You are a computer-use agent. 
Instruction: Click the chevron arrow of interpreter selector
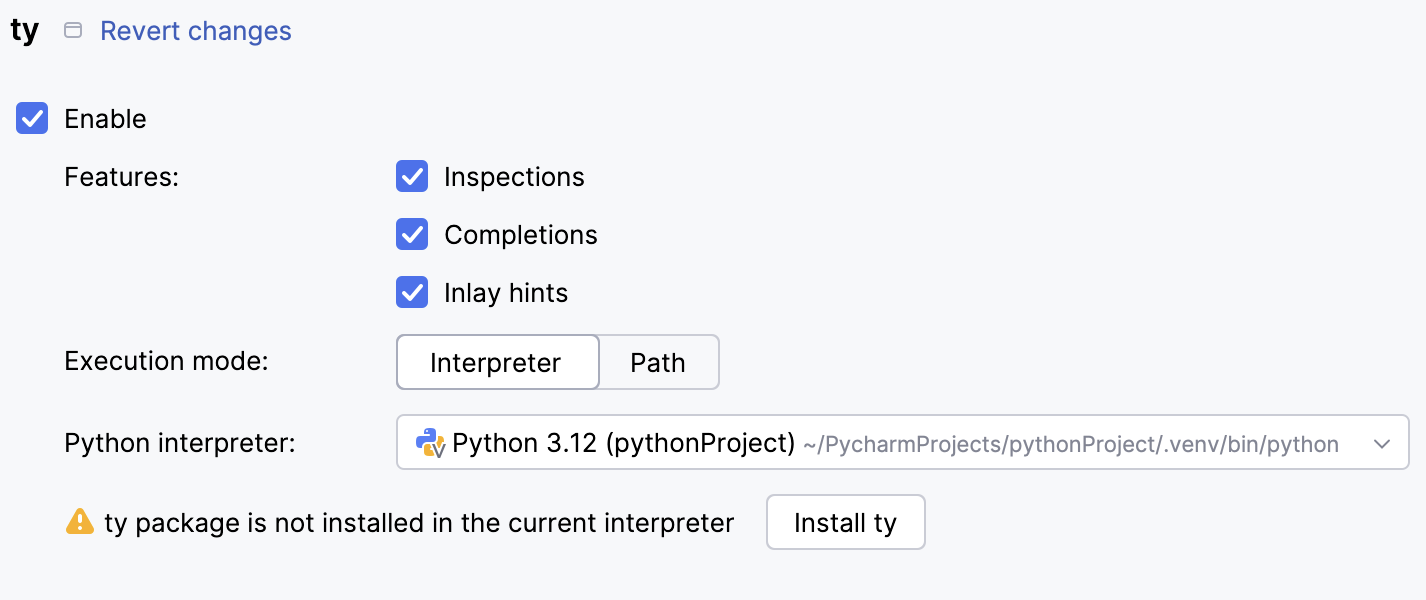(1382, 443)
